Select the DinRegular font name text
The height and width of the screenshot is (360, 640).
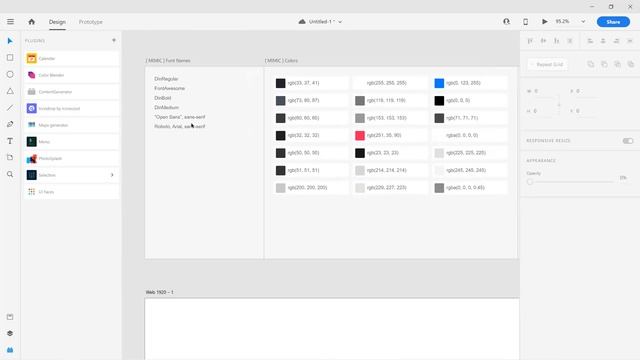pyautogui.click(x=166, y=79)
